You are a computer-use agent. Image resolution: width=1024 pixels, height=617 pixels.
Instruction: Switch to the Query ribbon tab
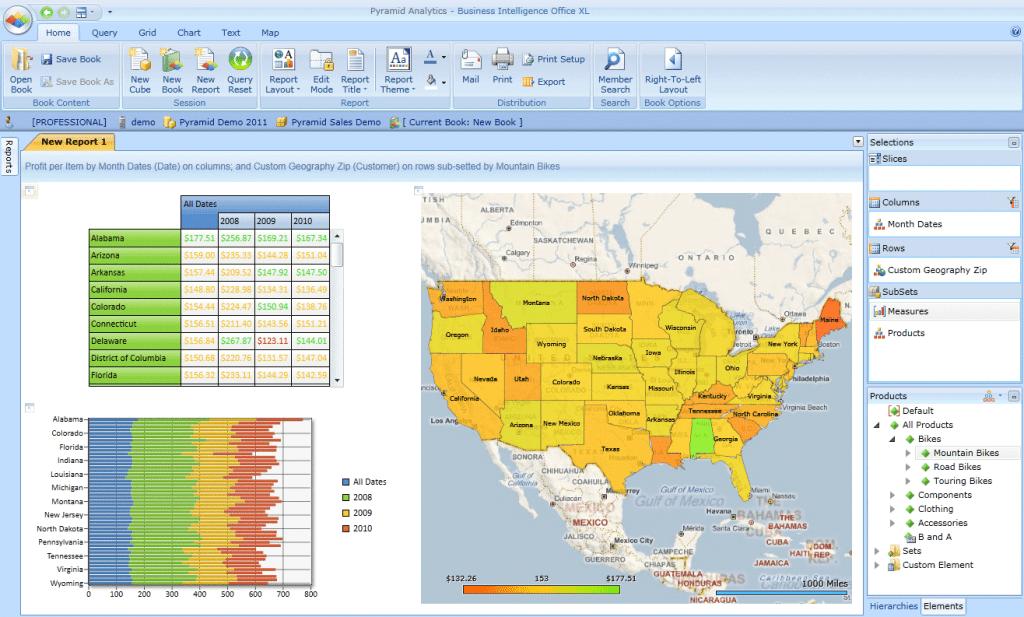(x=105, y=33)
